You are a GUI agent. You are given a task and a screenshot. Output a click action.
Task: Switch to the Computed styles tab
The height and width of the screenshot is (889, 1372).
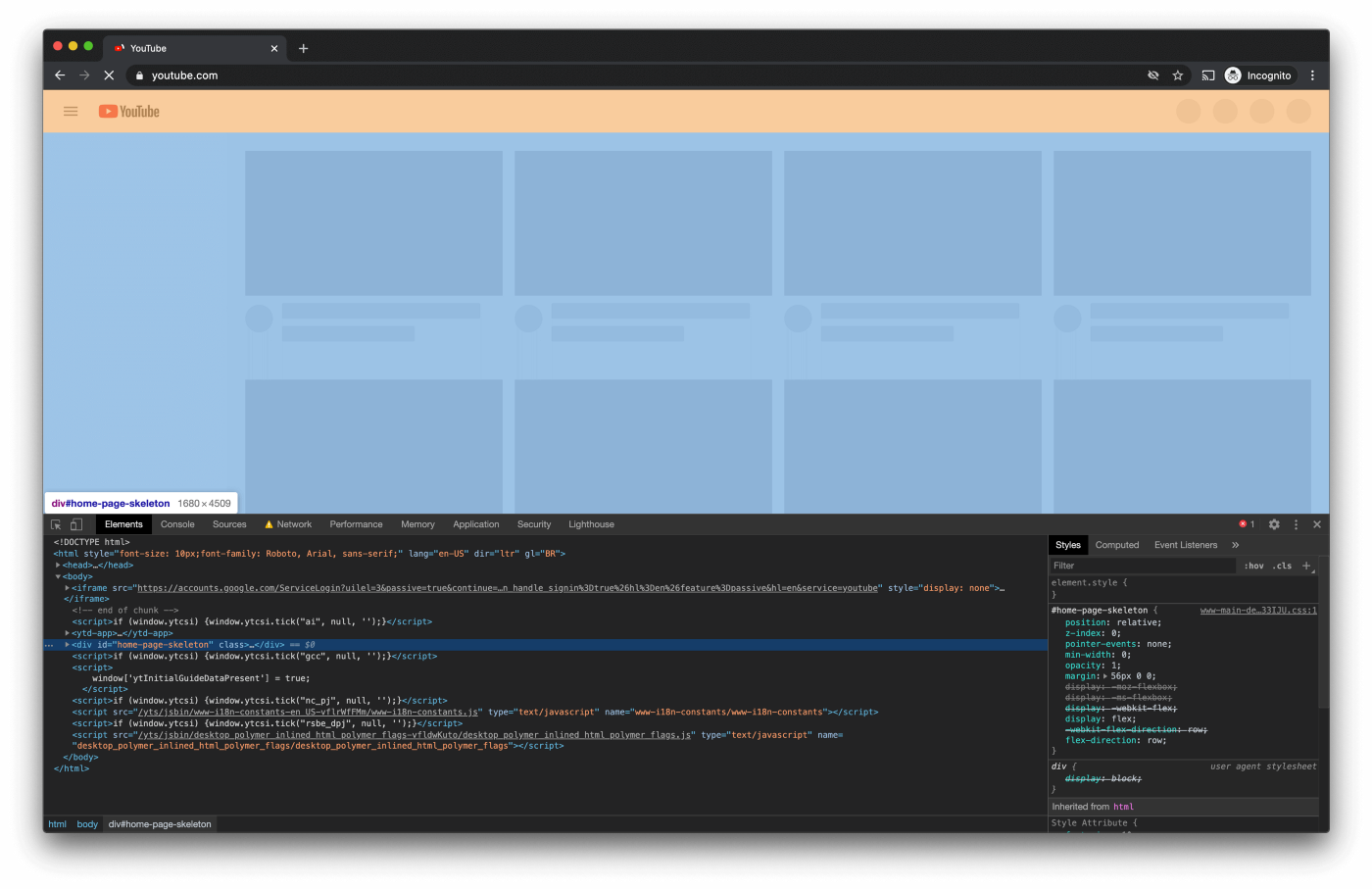click(x=1117, y=545)
